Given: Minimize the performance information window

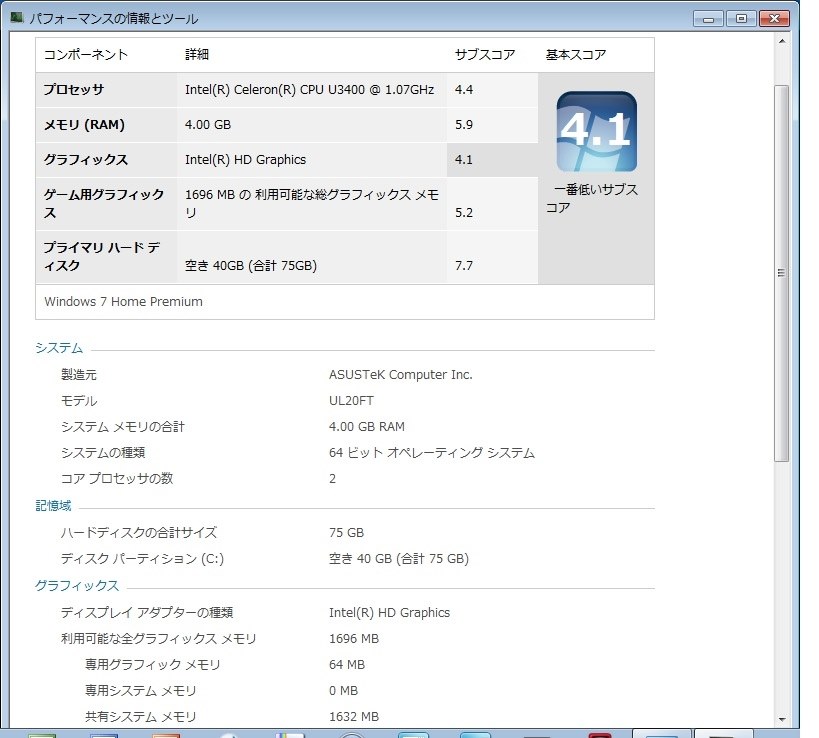Looking at the screenshot, I should [x=708, y=19].
